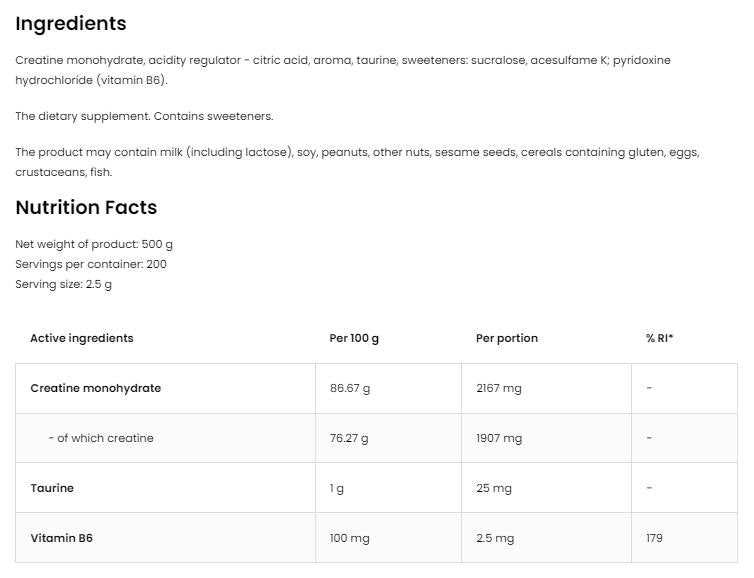The width and height of the screenshot is (754, 578).
Task: Click the 179 % RI value cell
Action: [x=655, y=538]
